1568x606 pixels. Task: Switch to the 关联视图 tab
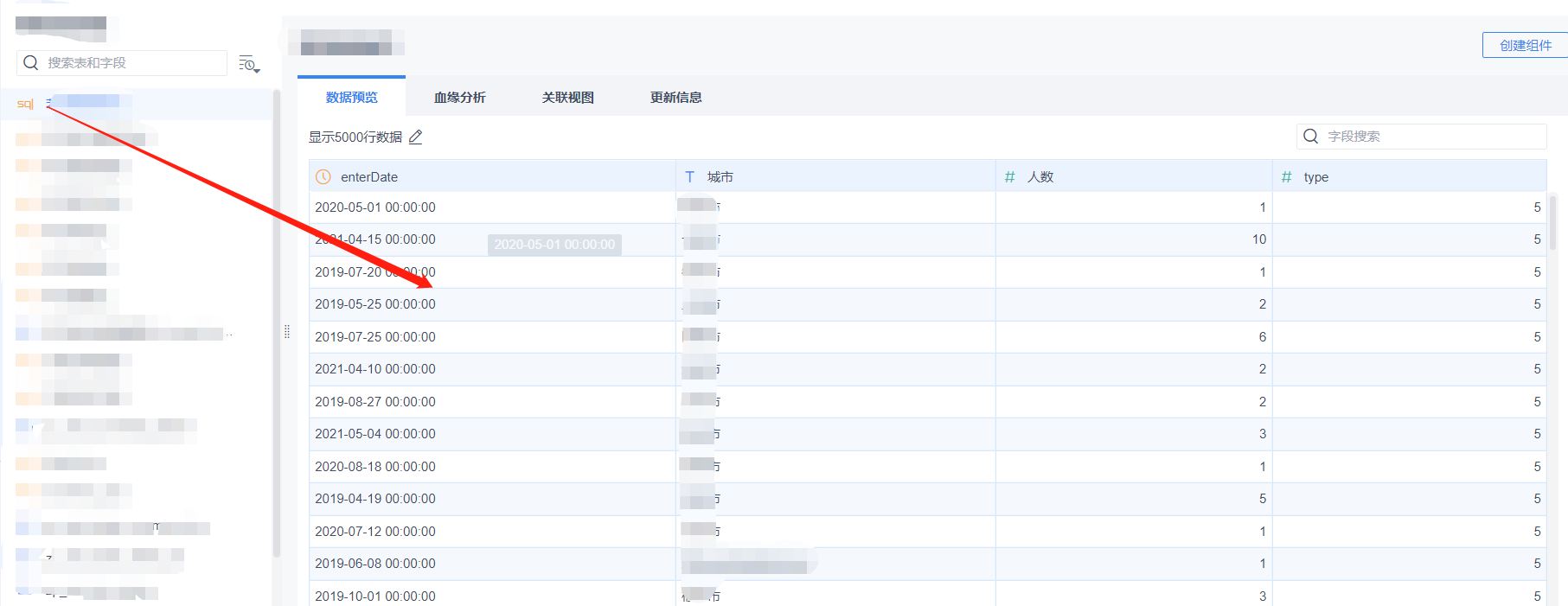567,97
